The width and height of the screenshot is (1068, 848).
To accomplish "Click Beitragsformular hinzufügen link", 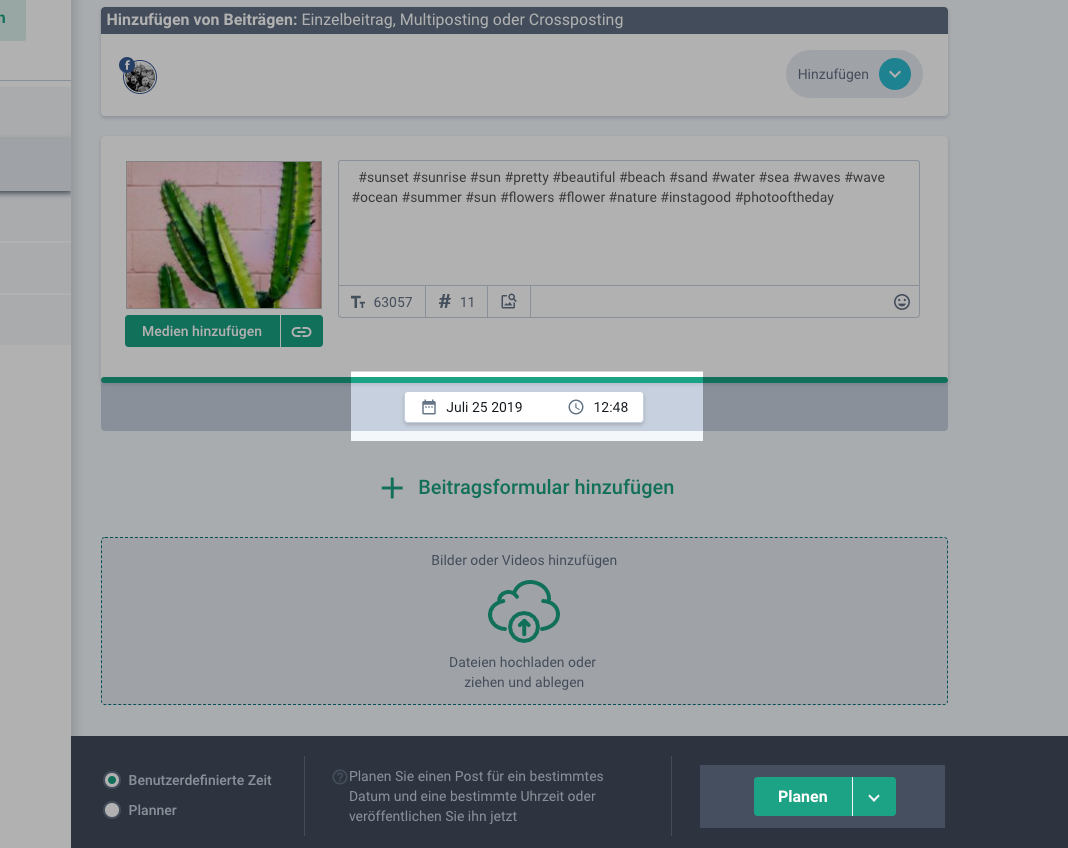I will 546,488.
